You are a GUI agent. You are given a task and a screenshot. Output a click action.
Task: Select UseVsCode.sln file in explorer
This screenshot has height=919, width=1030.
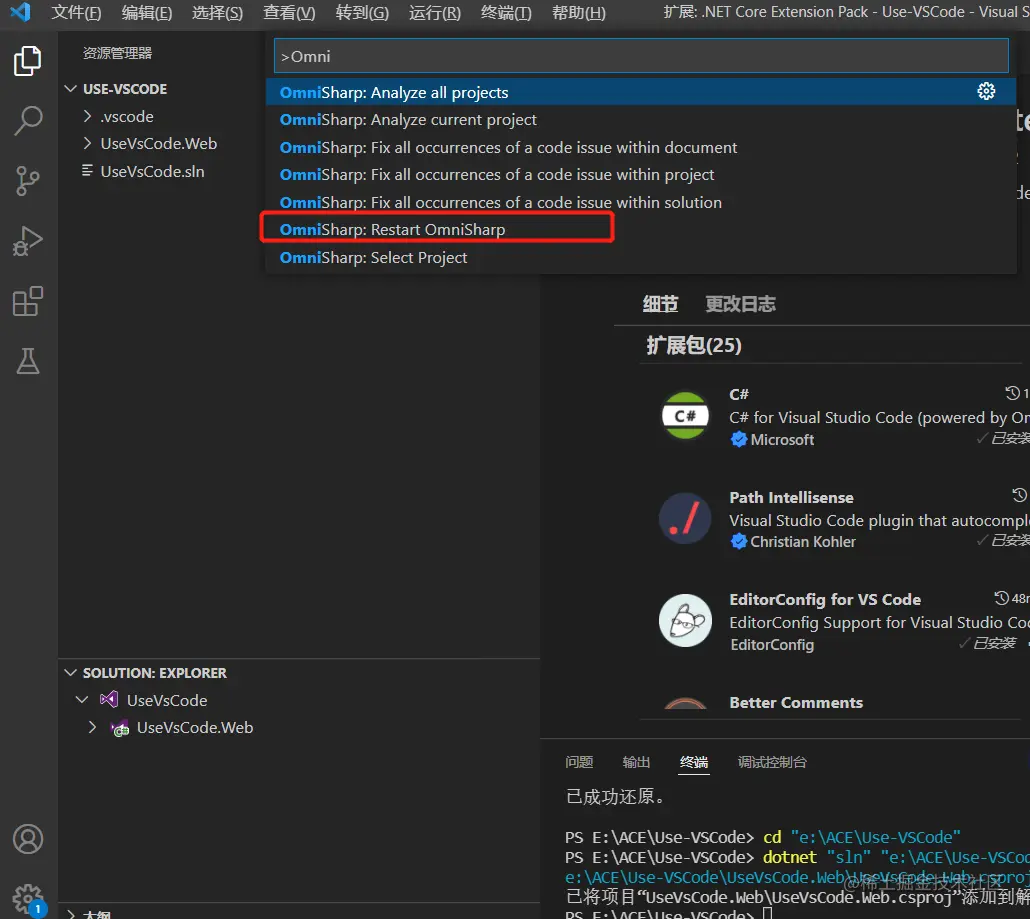(x=152, y=171)
